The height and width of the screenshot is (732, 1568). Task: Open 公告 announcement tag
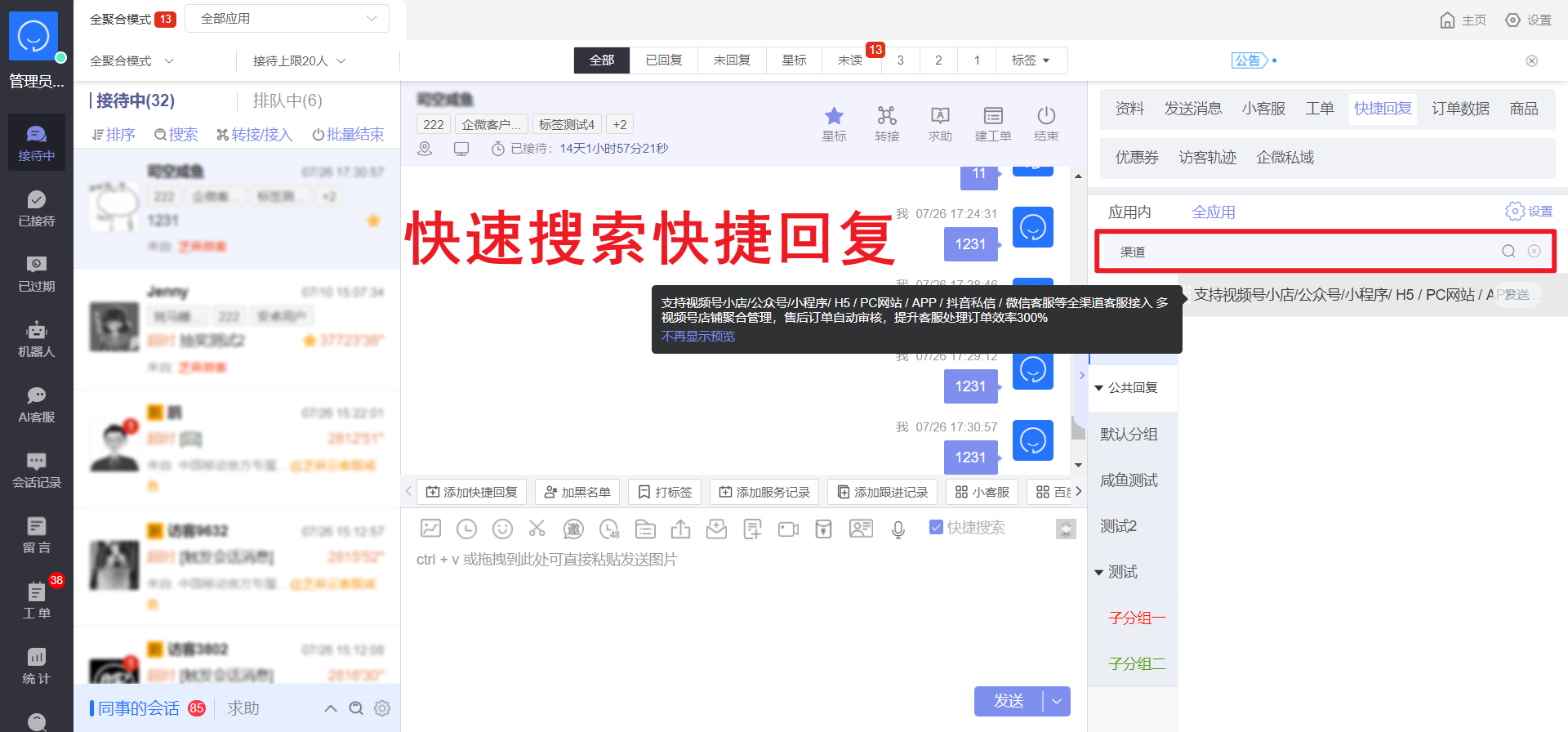coord(1249,60)
